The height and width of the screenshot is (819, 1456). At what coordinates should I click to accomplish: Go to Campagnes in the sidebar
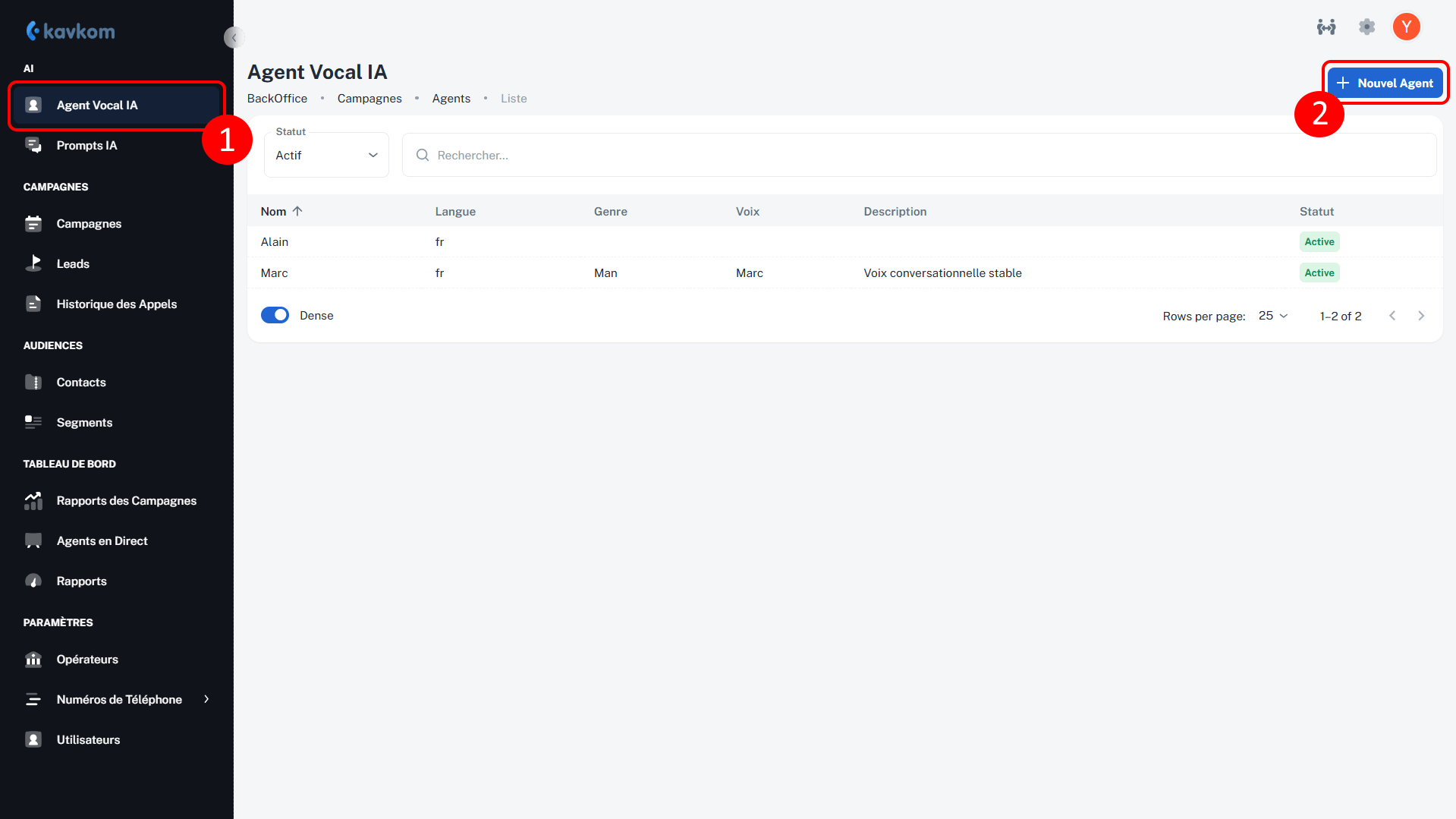[x=89, y=223]
